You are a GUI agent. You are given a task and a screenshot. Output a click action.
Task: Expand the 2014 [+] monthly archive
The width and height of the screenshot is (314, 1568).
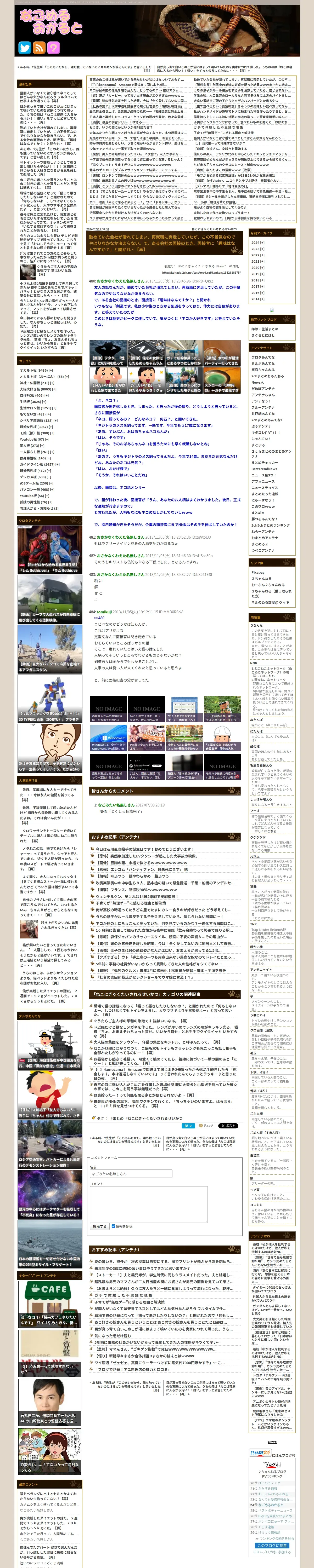258,299
